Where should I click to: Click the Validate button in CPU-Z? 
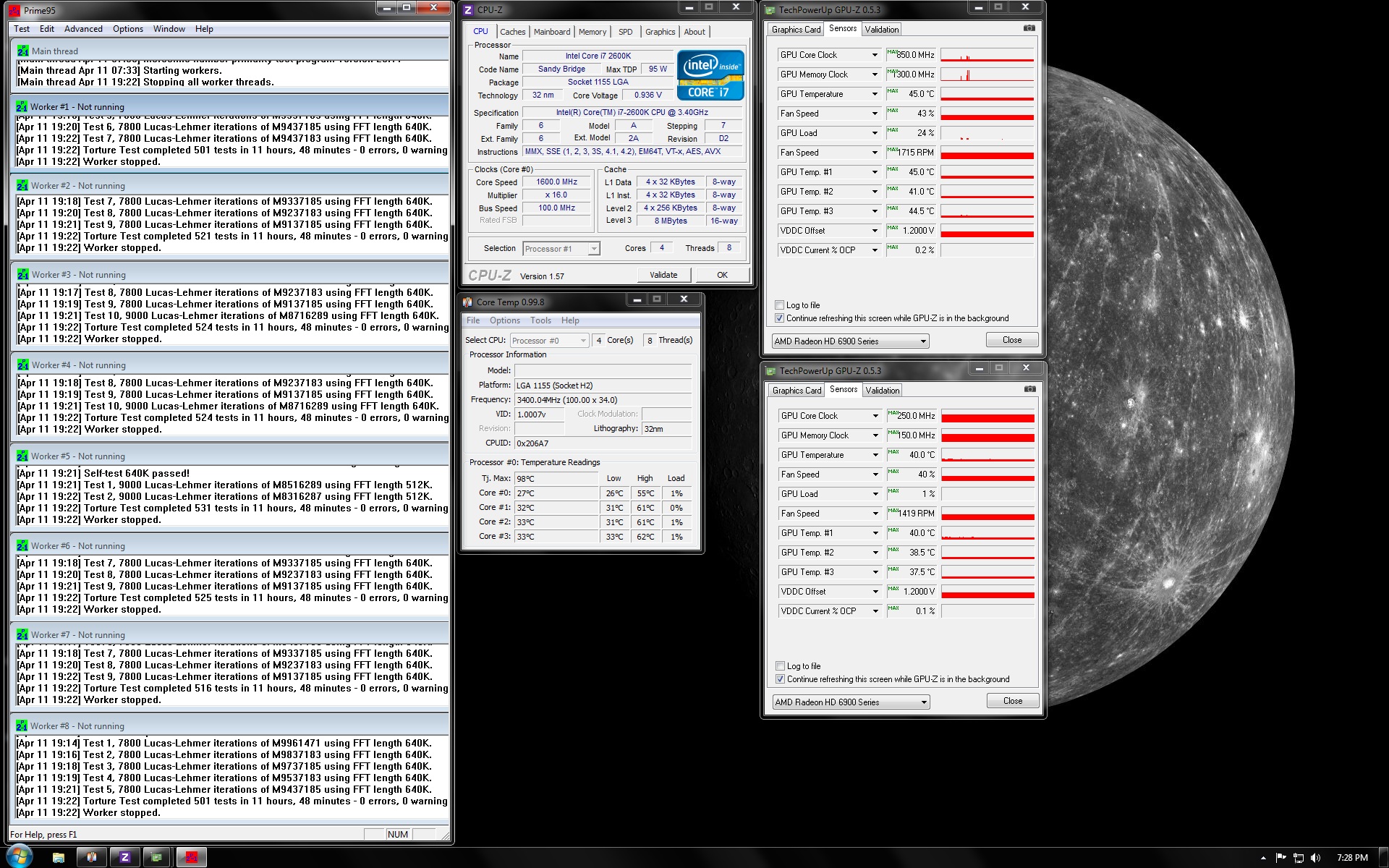tap(663, 275)
